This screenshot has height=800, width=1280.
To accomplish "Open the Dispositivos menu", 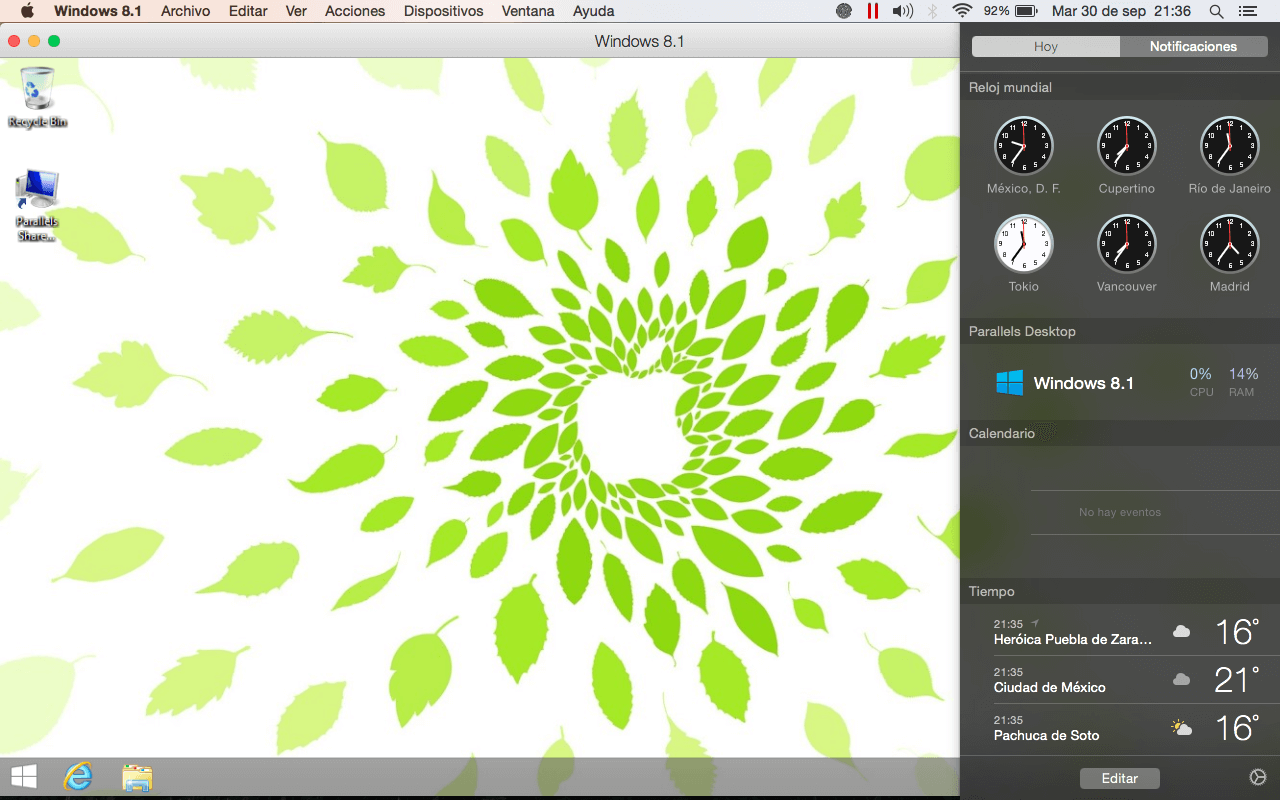I will coord(443,11).
